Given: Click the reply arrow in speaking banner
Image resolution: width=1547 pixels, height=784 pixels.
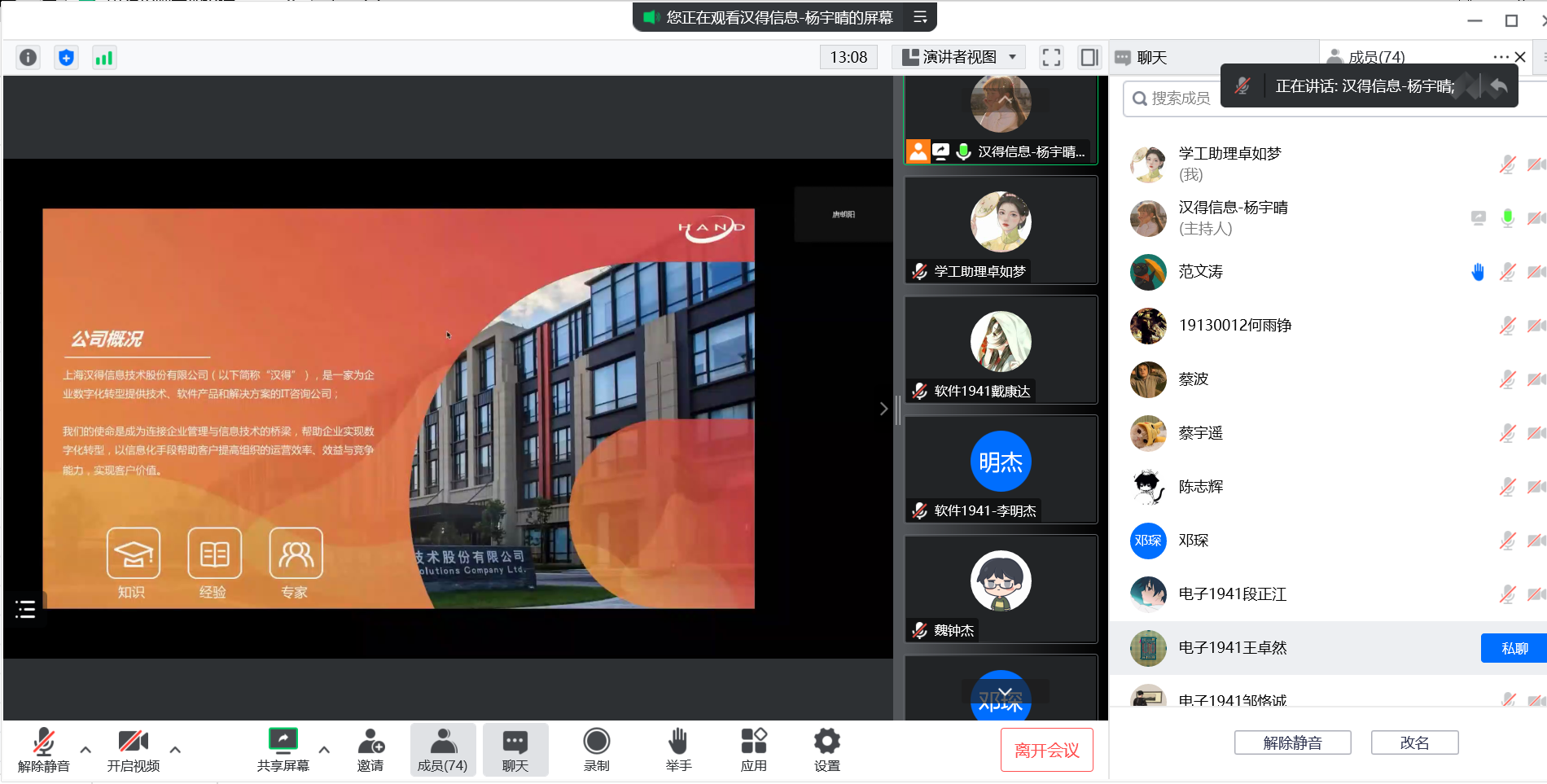Looking at the screenshot, I should pos(1498,85).
